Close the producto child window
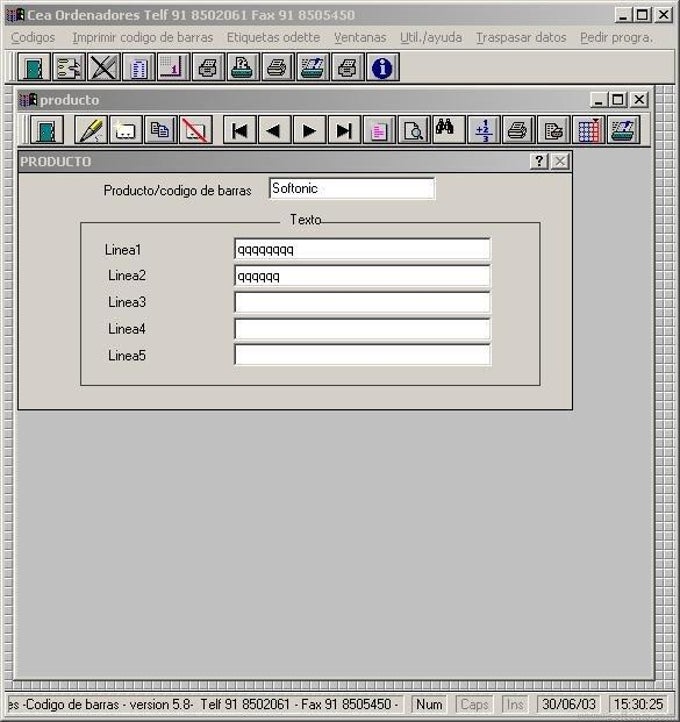This screenshot has width=680, height=722. [x=639, y=99]
